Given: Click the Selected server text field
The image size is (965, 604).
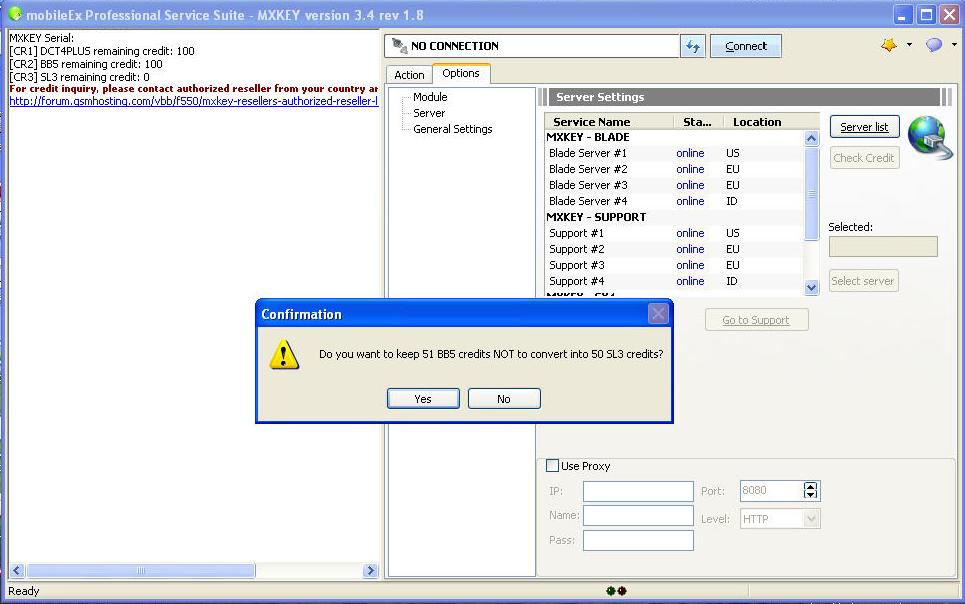Looking at the screenshot, I should point(883,247).
